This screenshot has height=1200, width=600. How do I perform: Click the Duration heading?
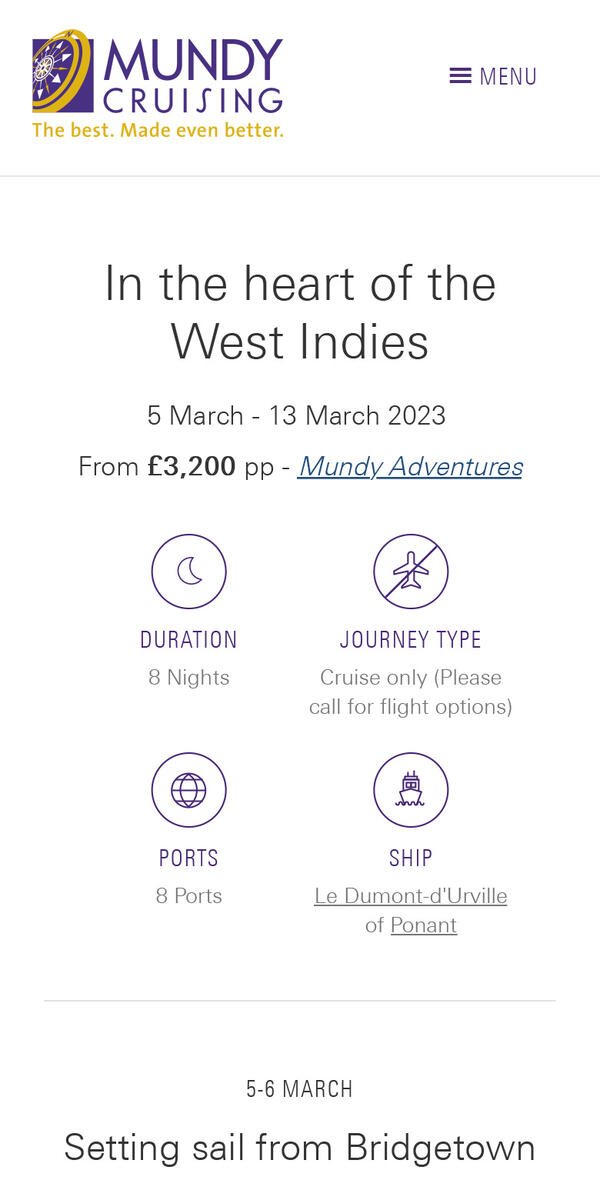(189, 640)
